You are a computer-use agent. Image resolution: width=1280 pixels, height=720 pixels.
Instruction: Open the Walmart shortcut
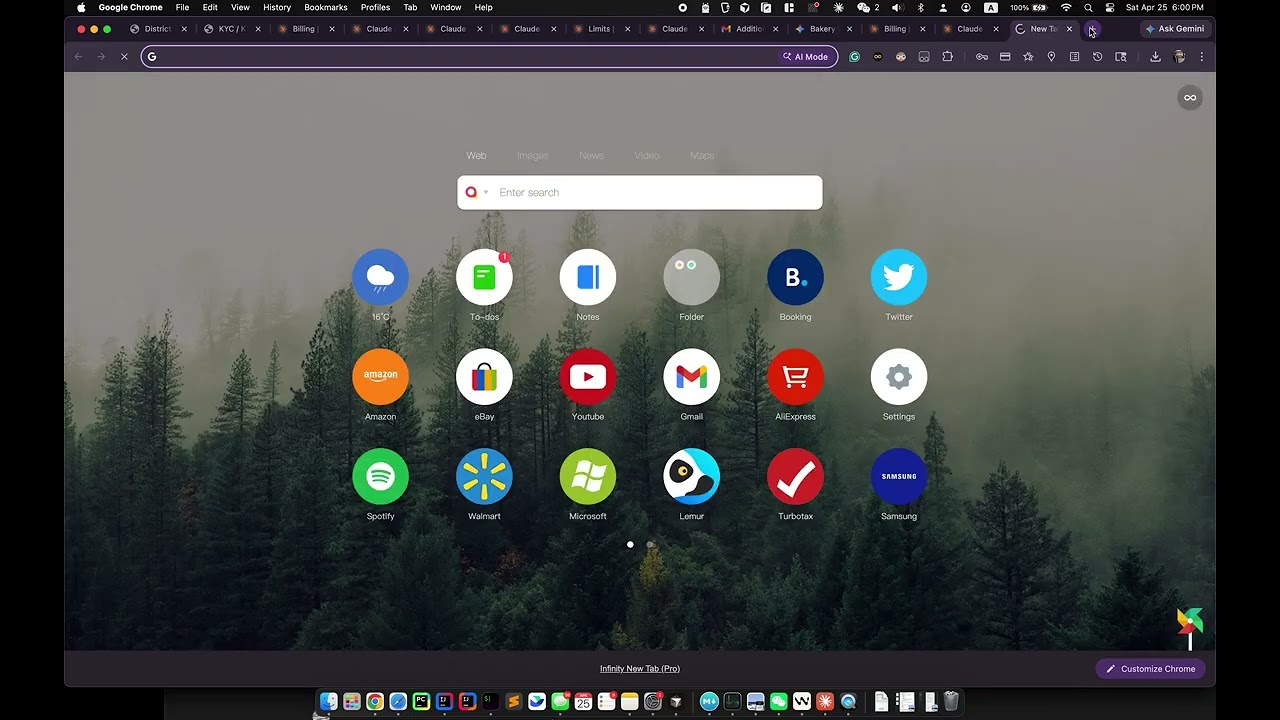tap(484, 476)
